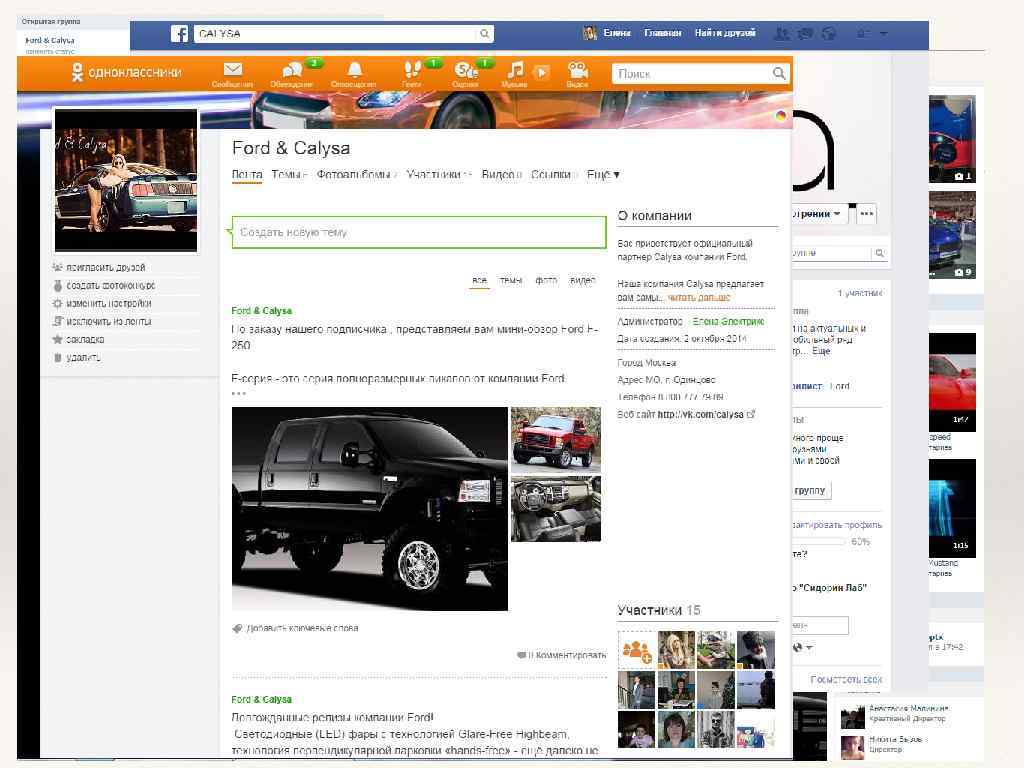Click изменить настройки in sidebar

click(x=108, y=304)
